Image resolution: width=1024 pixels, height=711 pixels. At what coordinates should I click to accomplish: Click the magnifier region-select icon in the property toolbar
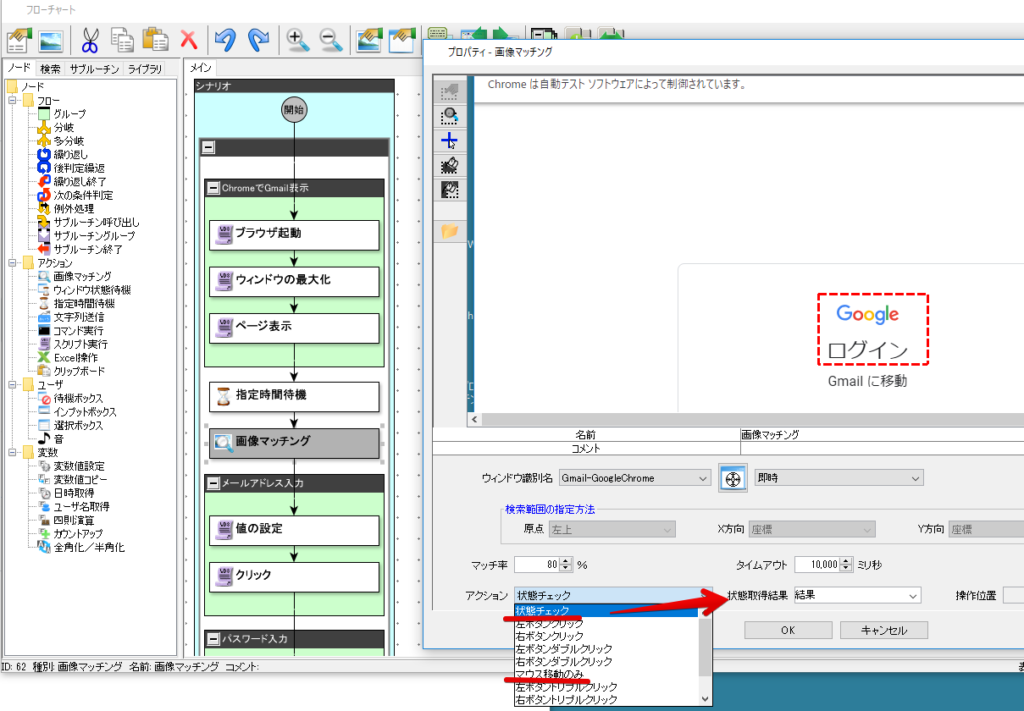click(449, 116)
